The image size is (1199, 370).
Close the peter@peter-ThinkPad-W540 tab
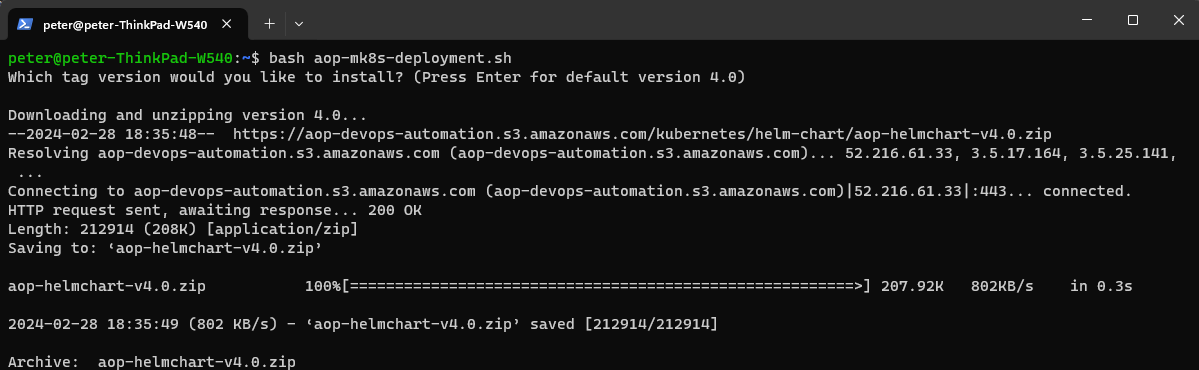[226, 24]
